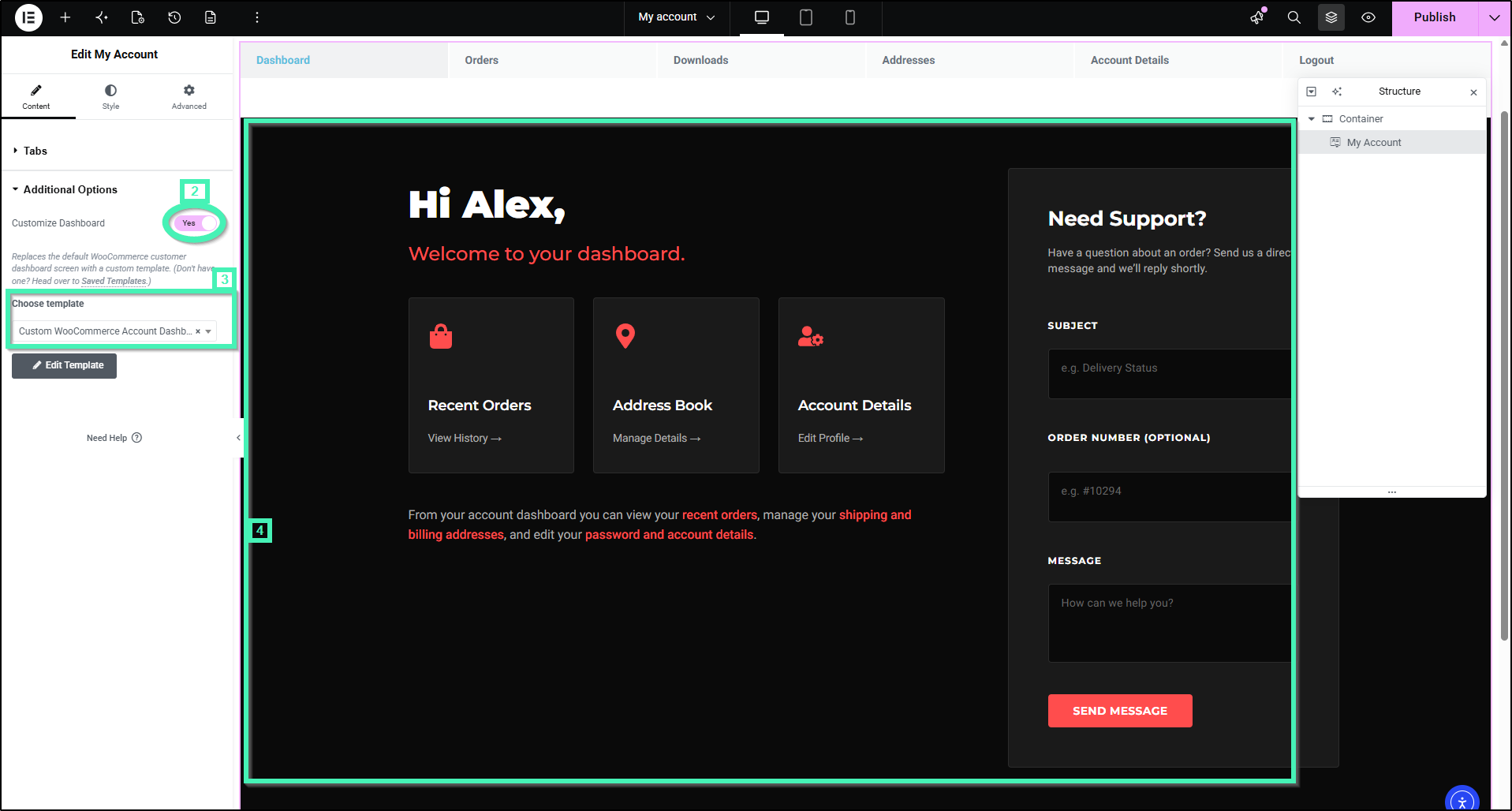Click the View History link
This screenshot has height=811, width=1512.
465,439
